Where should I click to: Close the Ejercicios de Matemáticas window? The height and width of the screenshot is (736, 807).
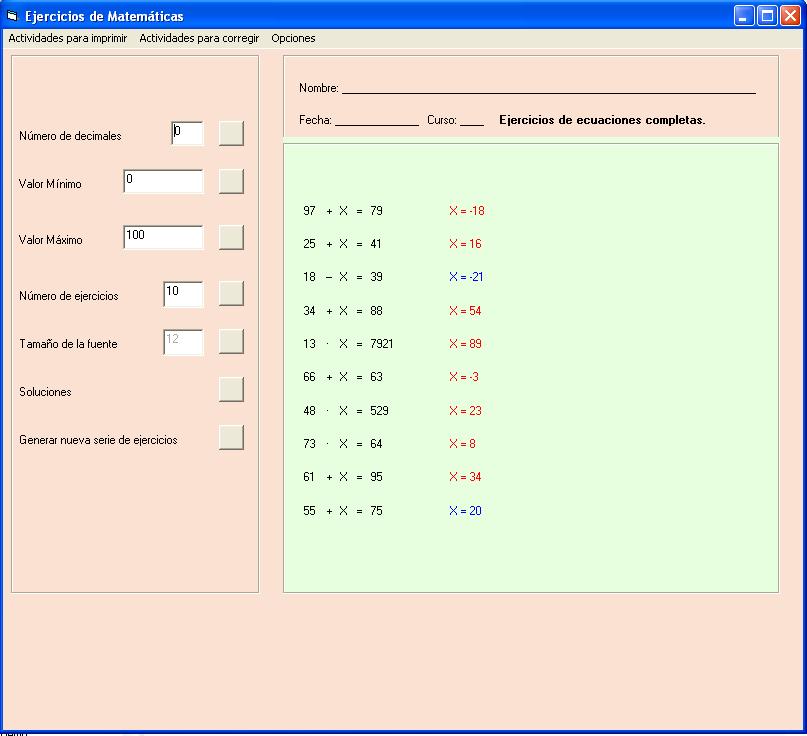pos(790,16)
